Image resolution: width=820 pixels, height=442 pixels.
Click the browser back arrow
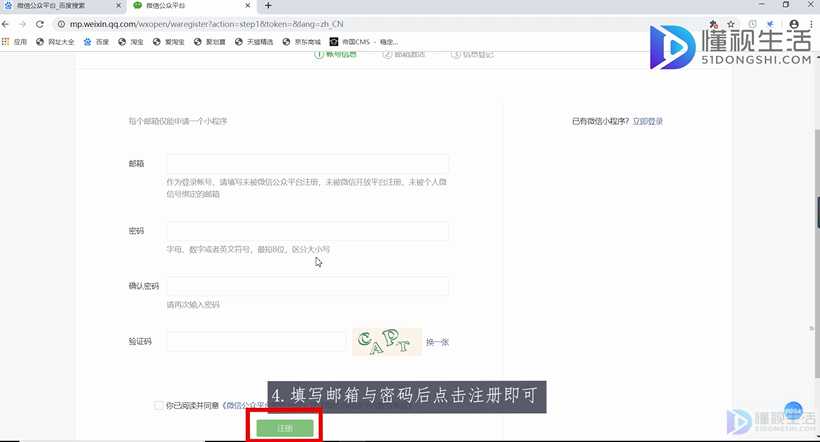tap(8, 23)
